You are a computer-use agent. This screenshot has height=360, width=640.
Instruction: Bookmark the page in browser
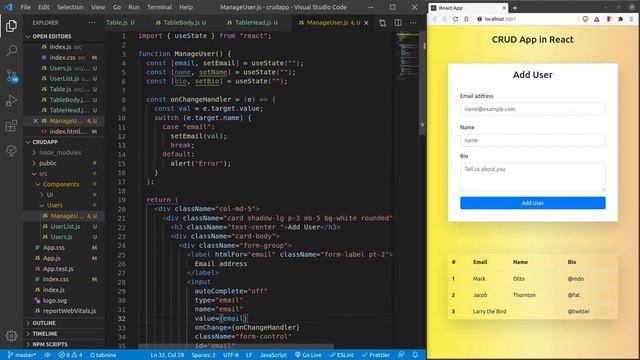tap(466, 19)
